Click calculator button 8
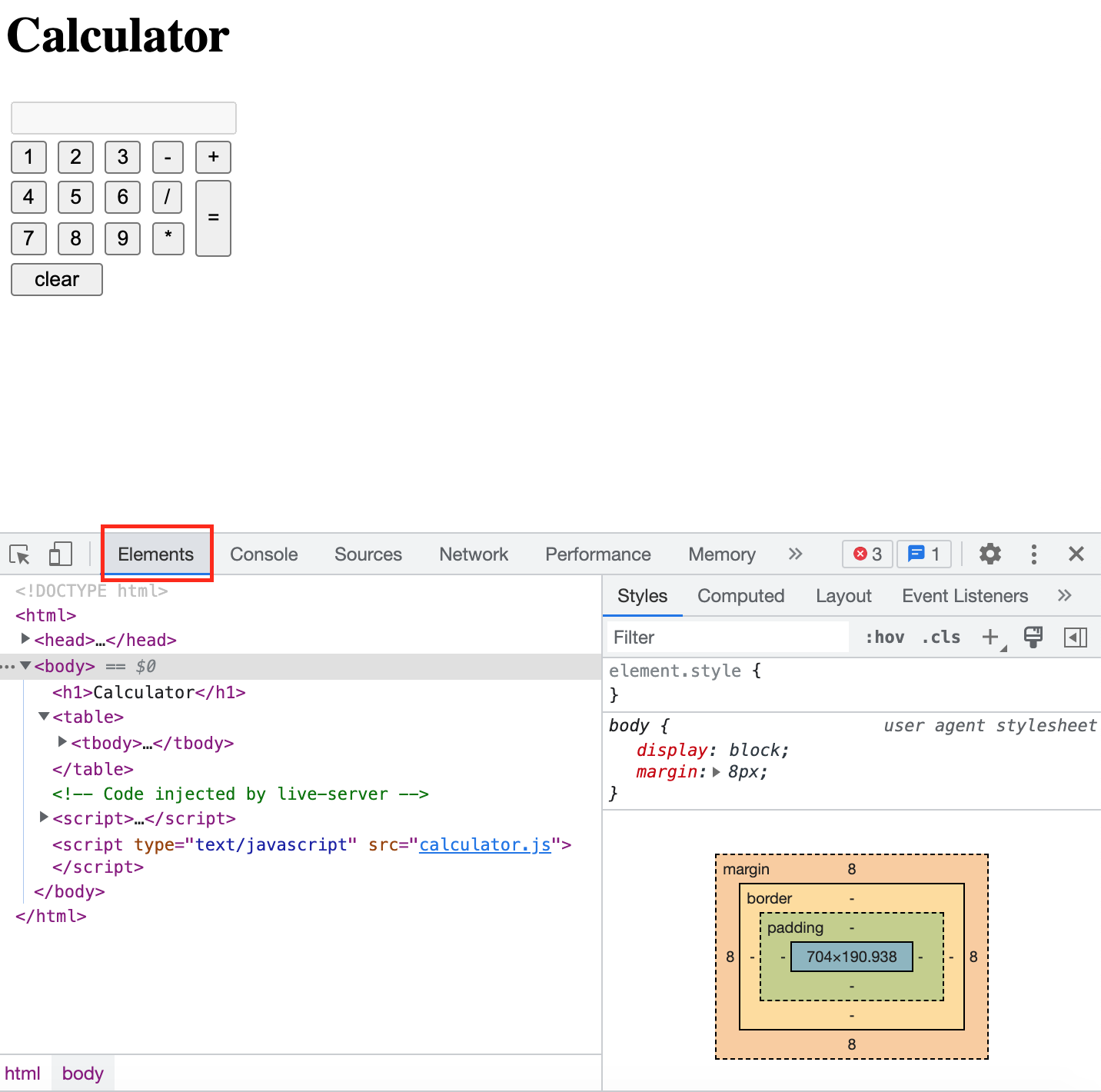1101x1092 pixels. (75, 238)
